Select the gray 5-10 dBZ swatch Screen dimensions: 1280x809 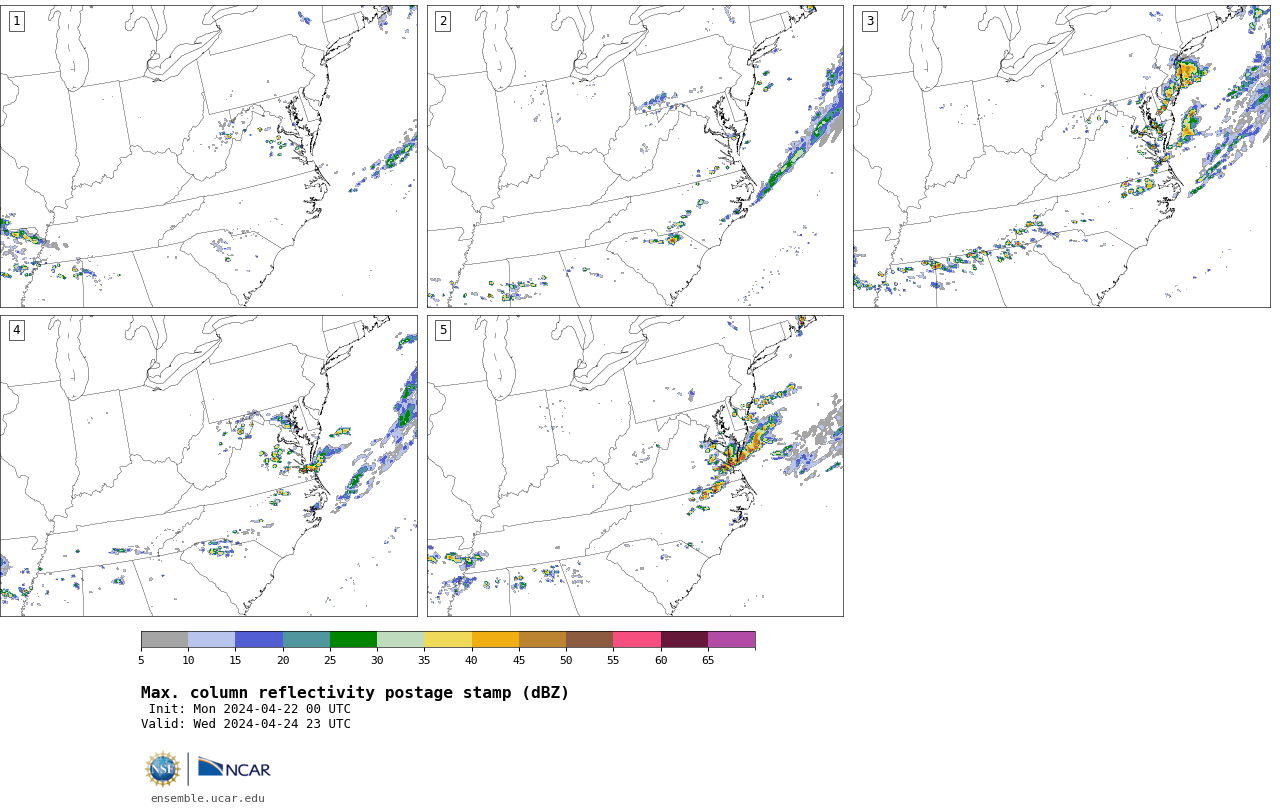pyautogui.click(x=165, y=640)
